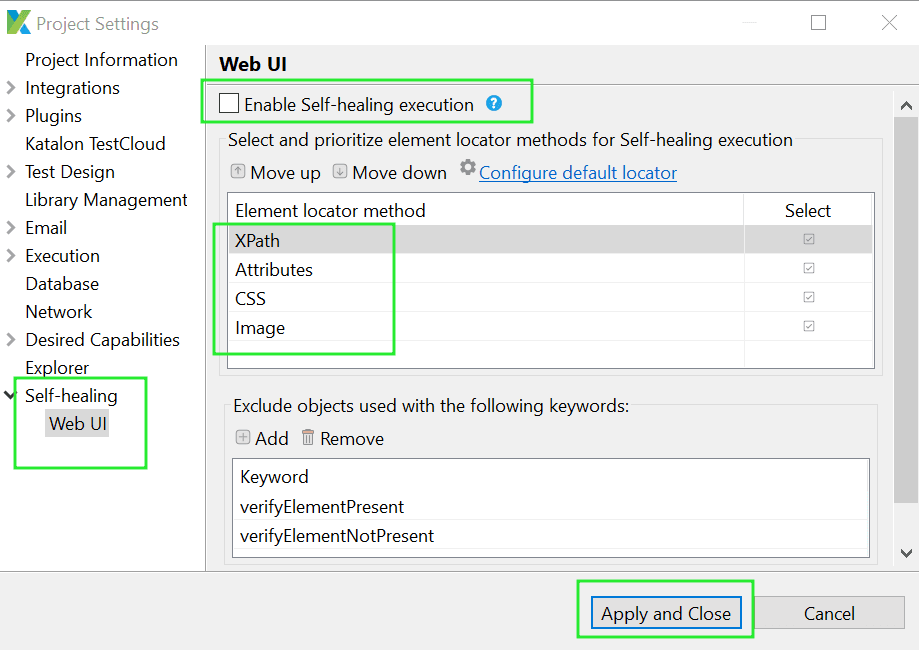Click the Cancel button
Screen dimensions: 919x650
pyautogui.click(x=829, y=612)
